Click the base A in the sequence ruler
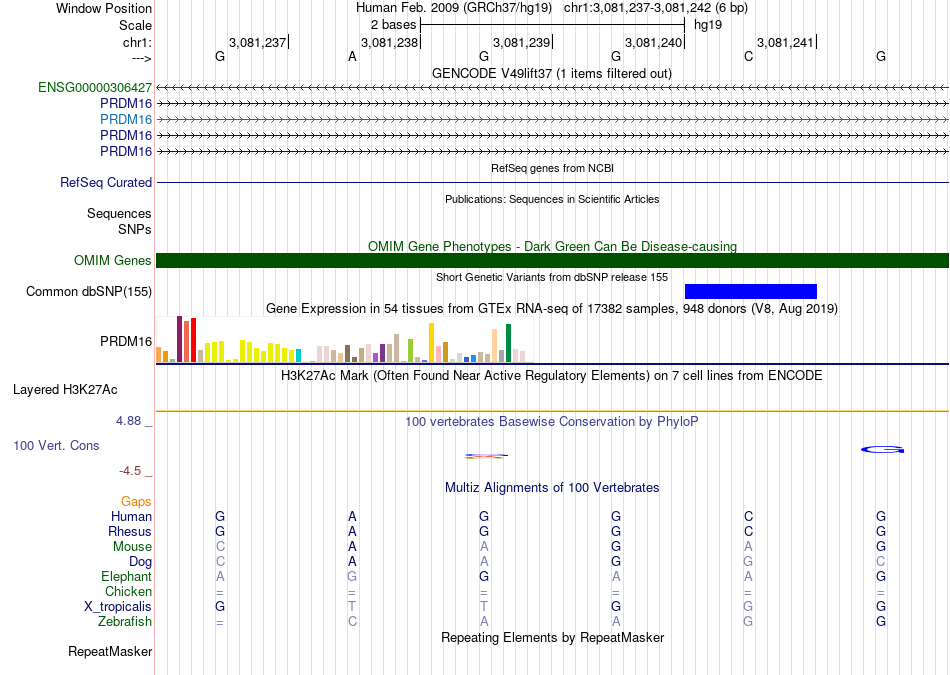This screenshot has width=950, height=675. coord(352,57)
